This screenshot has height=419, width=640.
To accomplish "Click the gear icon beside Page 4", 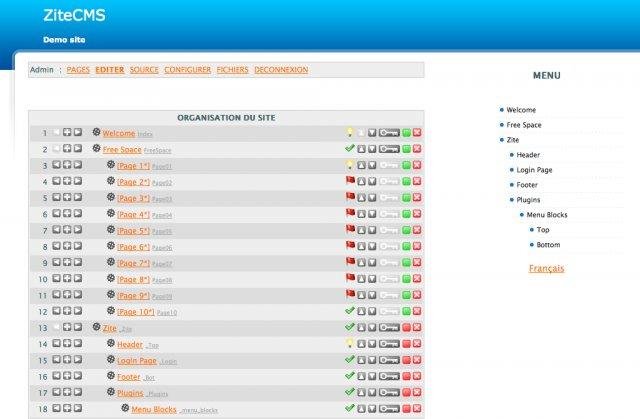I will tap(111, 213).
